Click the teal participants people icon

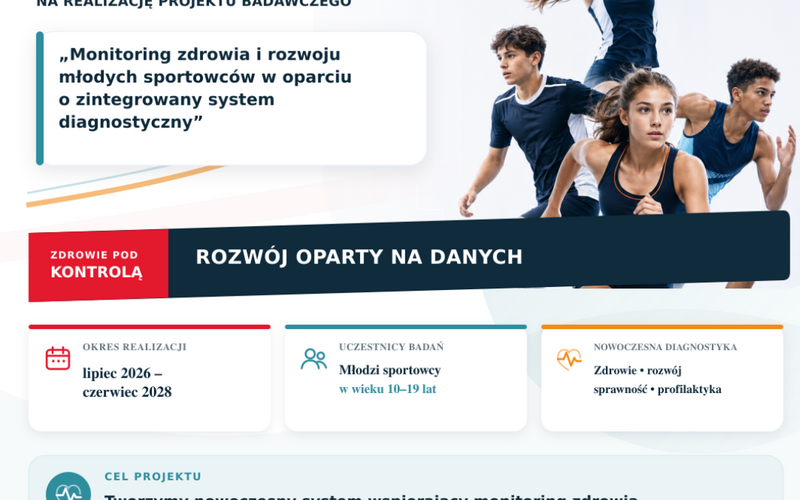click(x=314, y=359)
